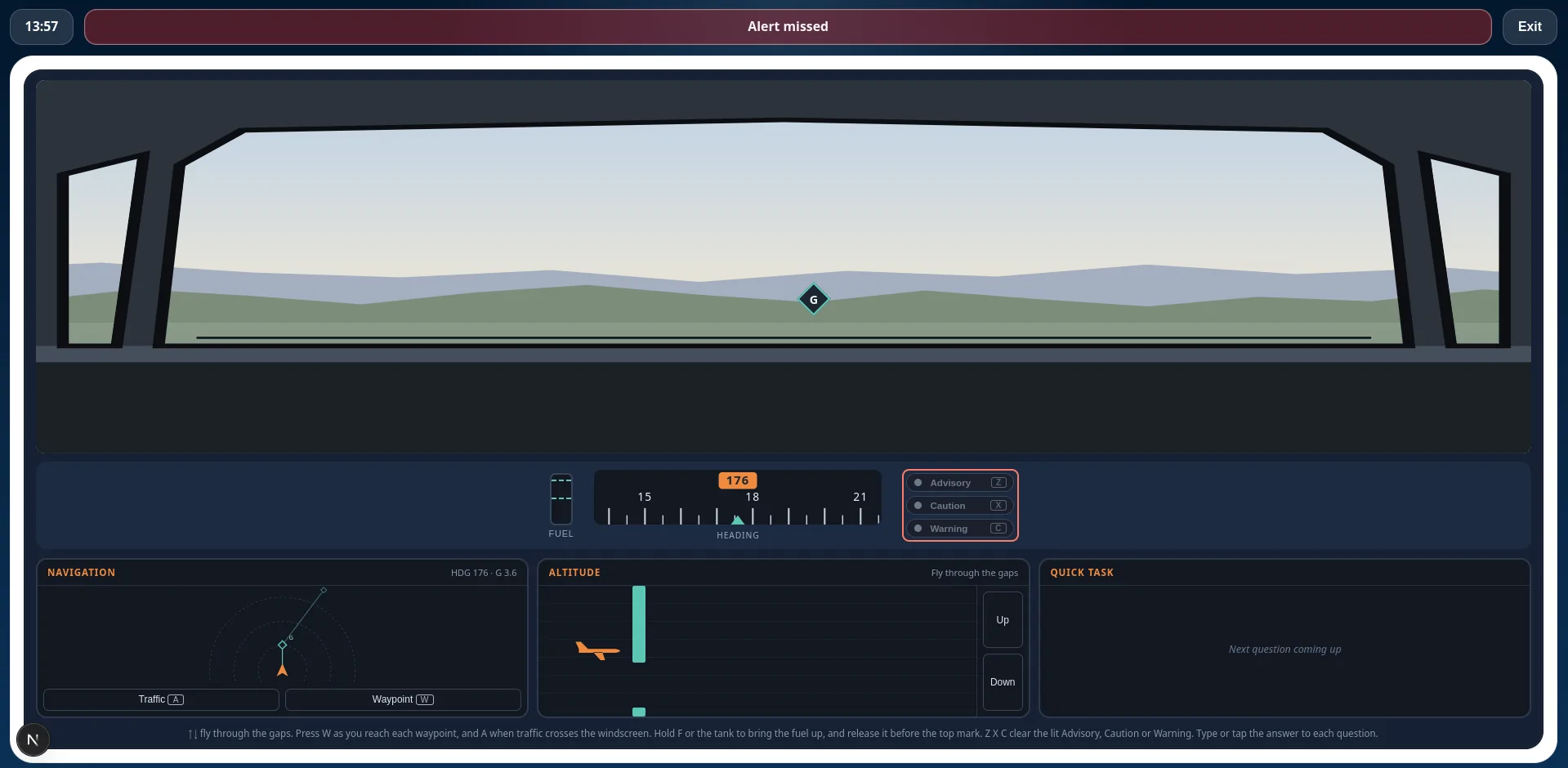This screenshot has width=1568, height=768.
Task: Click the orange airplane icon in altitude panel
Action: pos(597,650)
